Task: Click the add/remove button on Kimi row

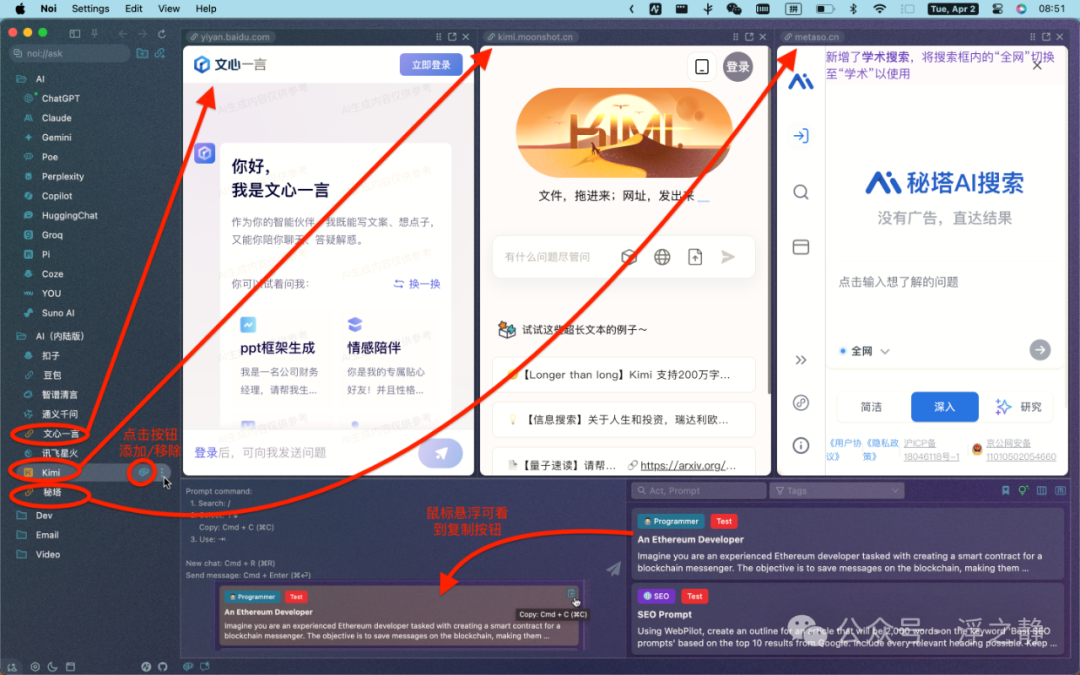Action: (143, 472)
